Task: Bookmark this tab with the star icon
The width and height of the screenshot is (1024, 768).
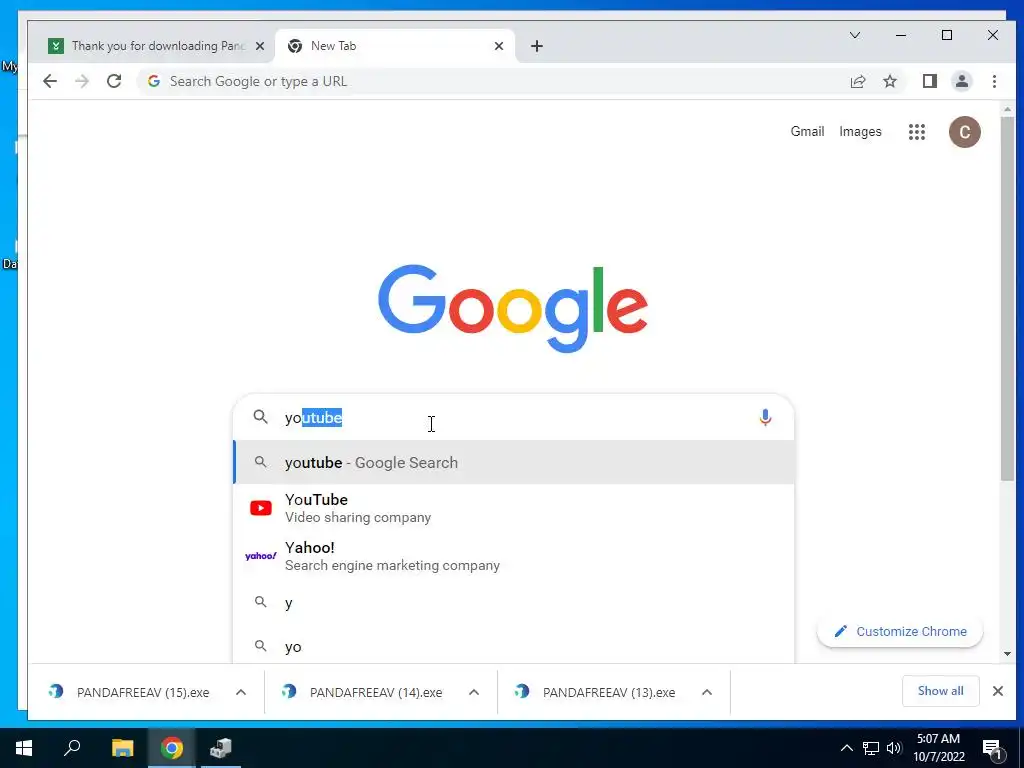Action: pyautogui.click(x=889, y=81)
